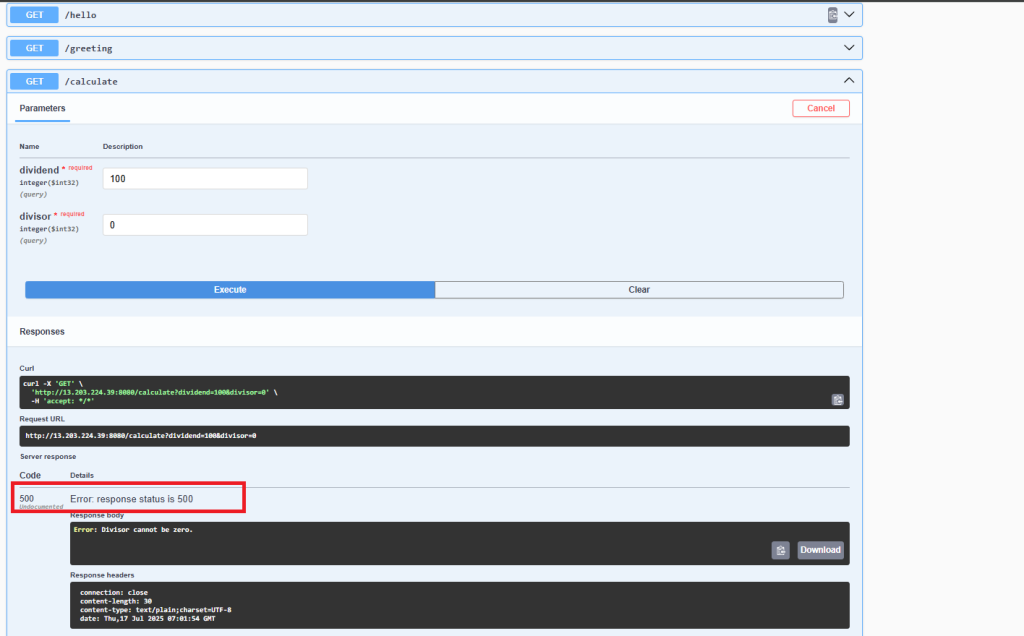
Task: Select the Request URL text box
Action: [x=434, y=436]
